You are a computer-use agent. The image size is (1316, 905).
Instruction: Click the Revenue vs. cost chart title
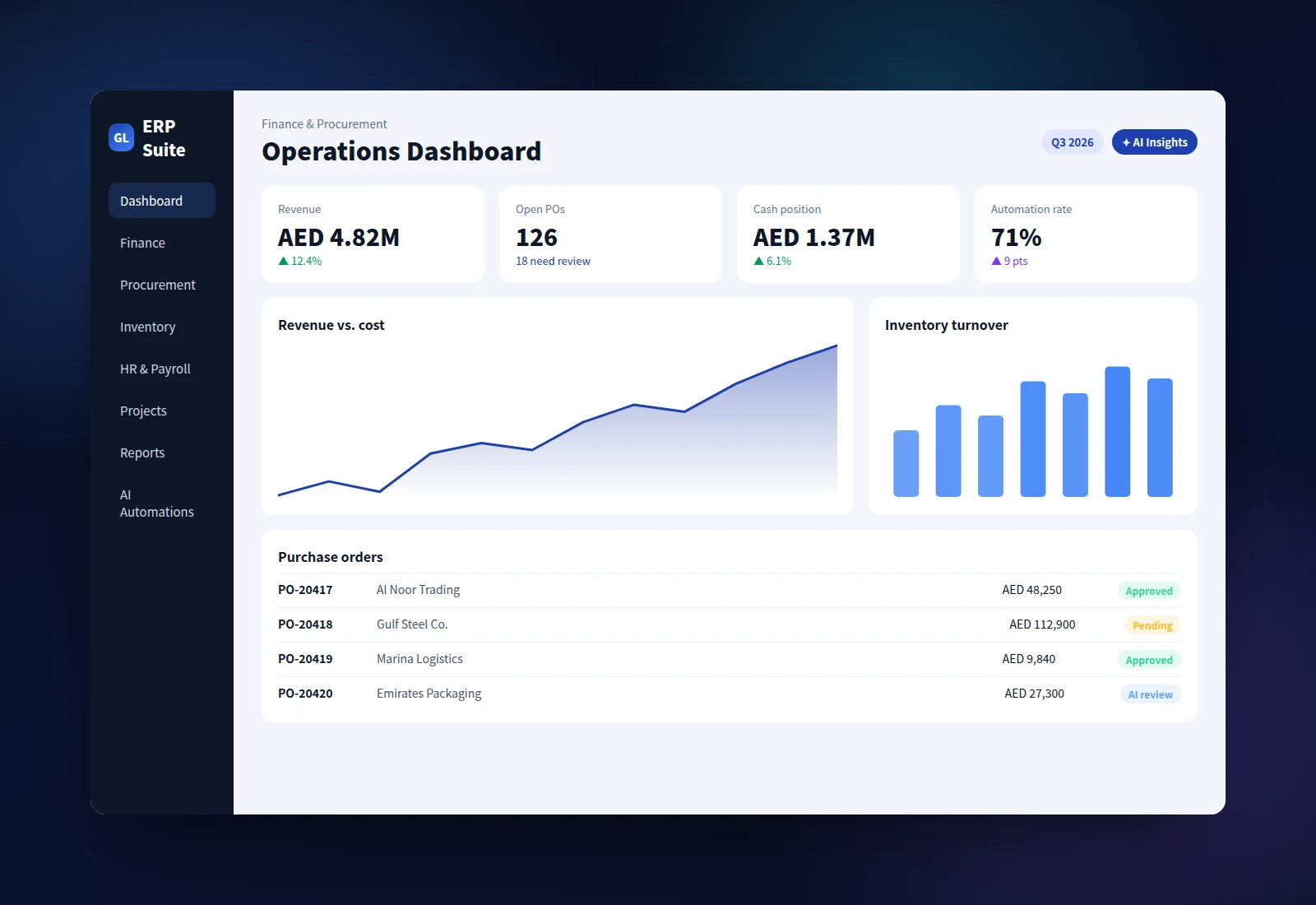(331, 325)
